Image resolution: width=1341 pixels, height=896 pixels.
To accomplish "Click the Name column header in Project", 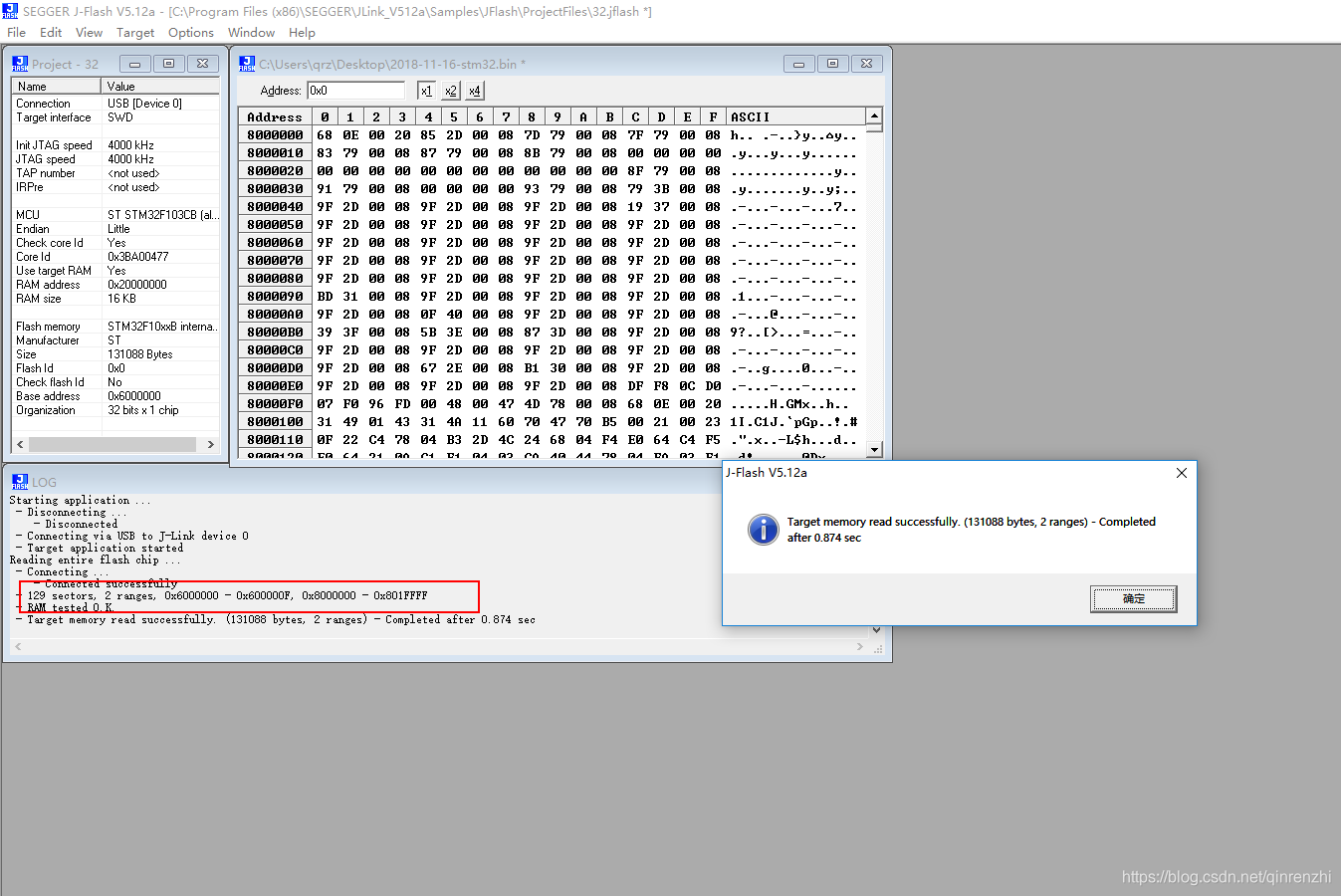I will pos(57,87).
